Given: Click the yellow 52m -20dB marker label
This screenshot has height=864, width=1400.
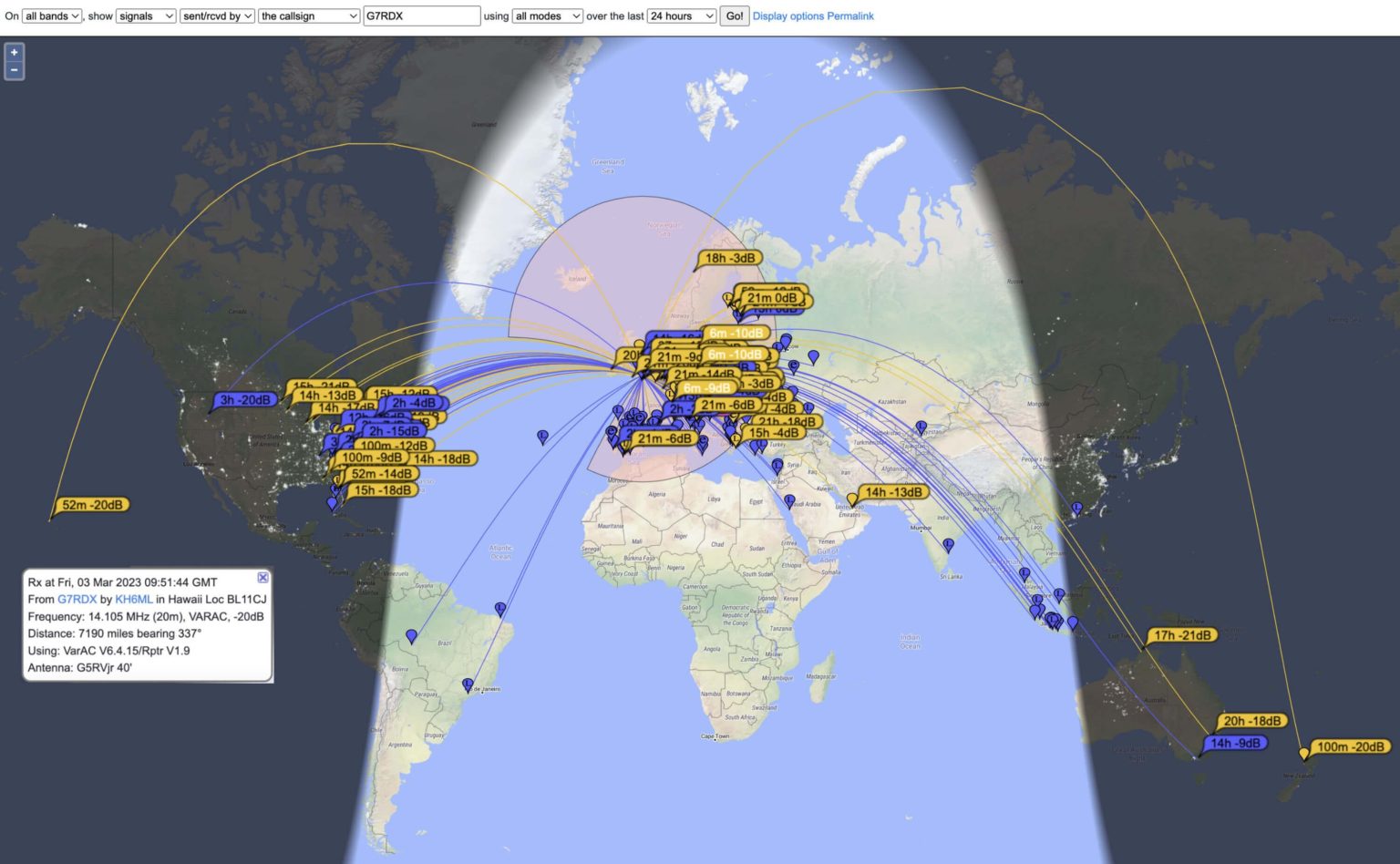Looking at the screenshot, I should pos(92,505).
